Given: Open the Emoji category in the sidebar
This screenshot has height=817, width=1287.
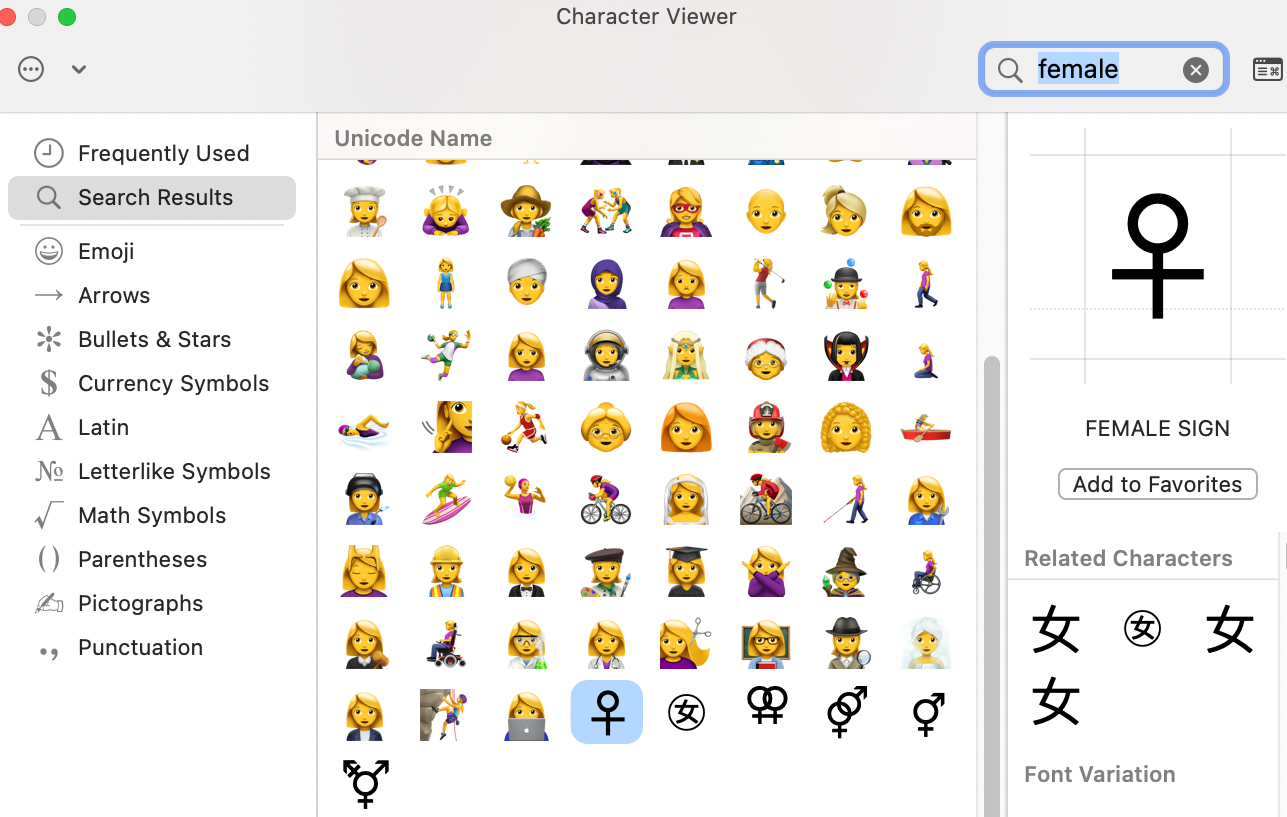Looking at the screenshot, I should [107, 251].
